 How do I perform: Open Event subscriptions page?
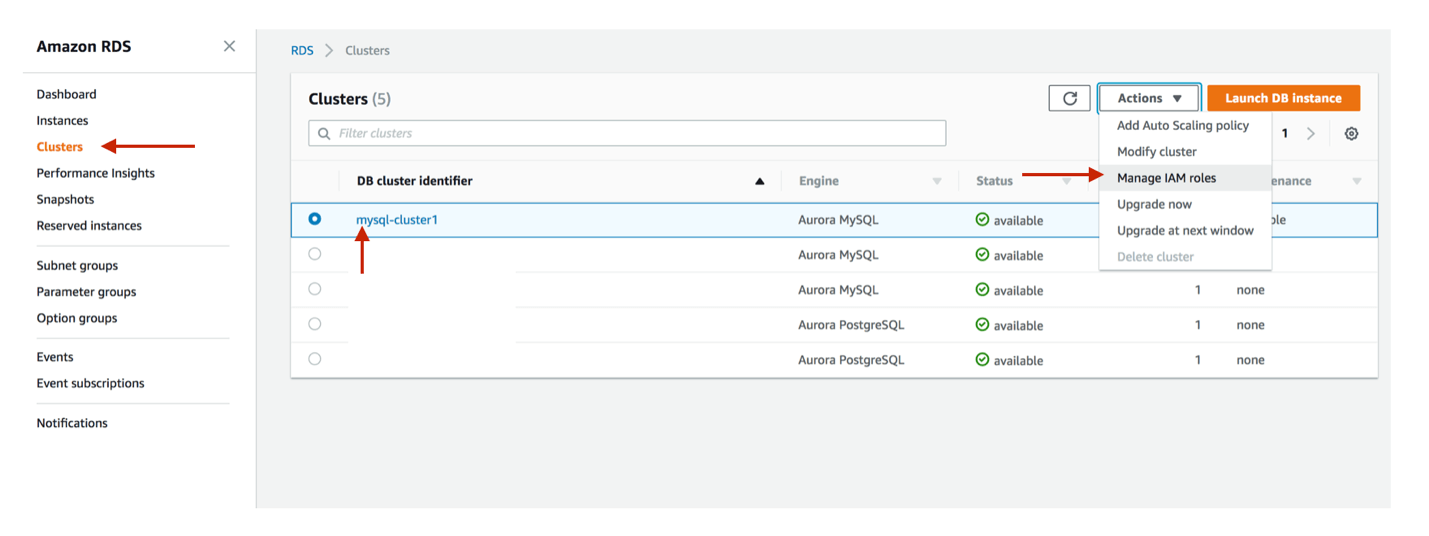90,383
